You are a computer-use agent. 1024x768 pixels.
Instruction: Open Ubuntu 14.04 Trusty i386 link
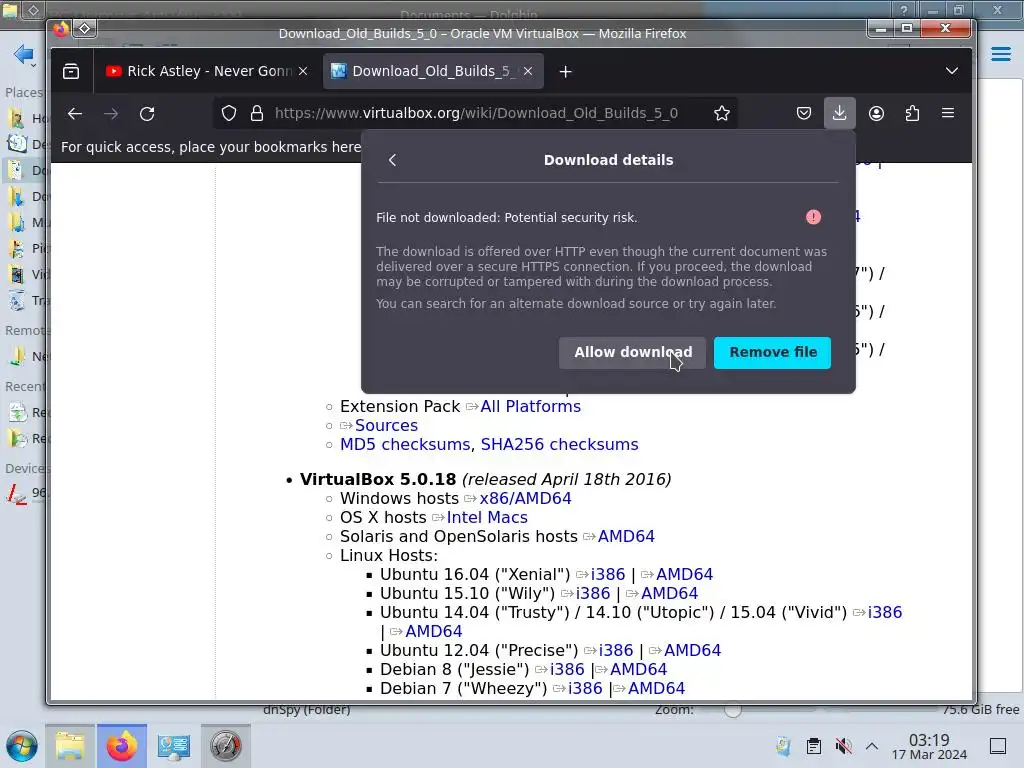885,613
